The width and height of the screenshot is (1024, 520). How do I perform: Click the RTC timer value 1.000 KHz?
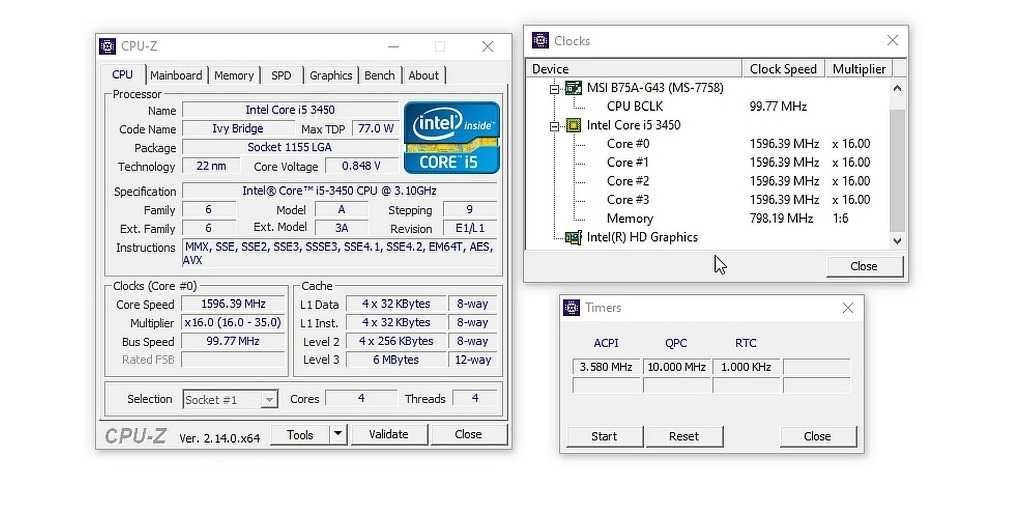tap(746, 367)
